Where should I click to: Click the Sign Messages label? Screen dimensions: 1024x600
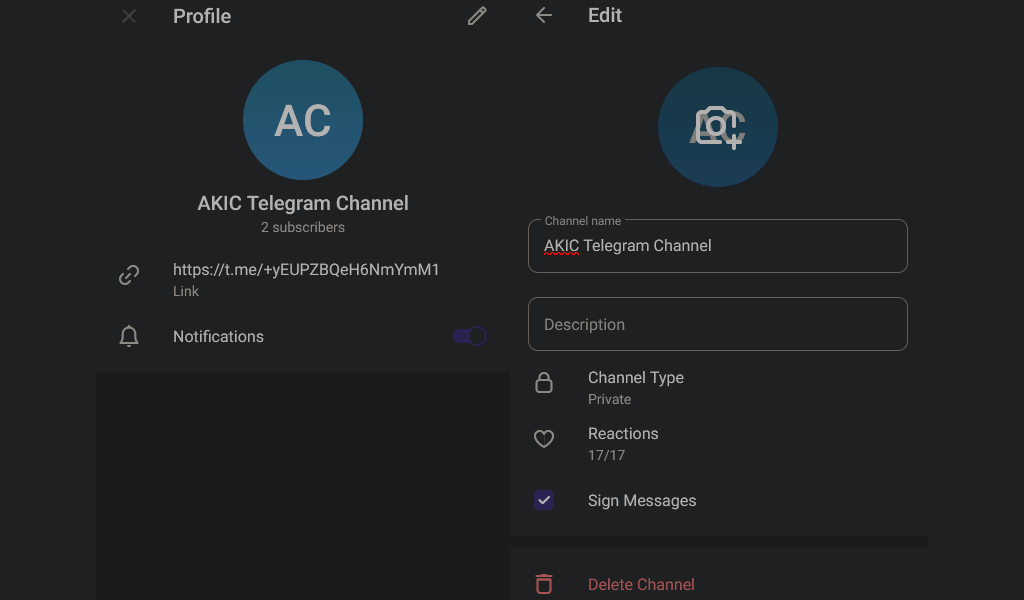(642, 500)
